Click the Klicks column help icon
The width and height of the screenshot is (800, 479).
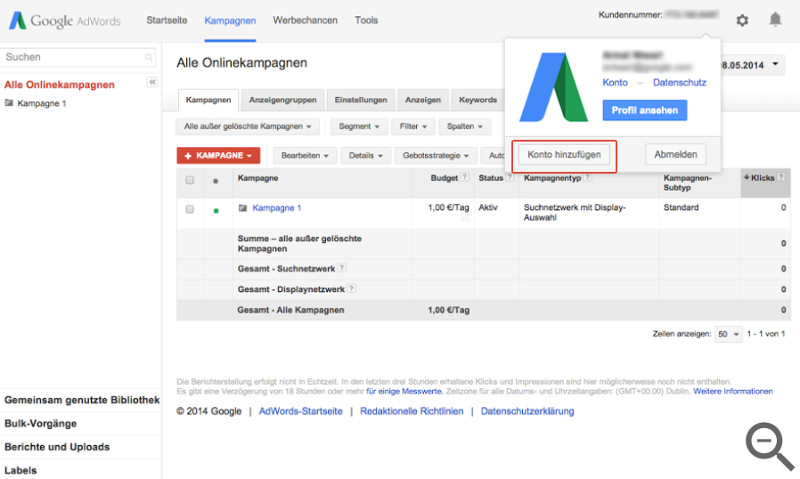point(781,178)
